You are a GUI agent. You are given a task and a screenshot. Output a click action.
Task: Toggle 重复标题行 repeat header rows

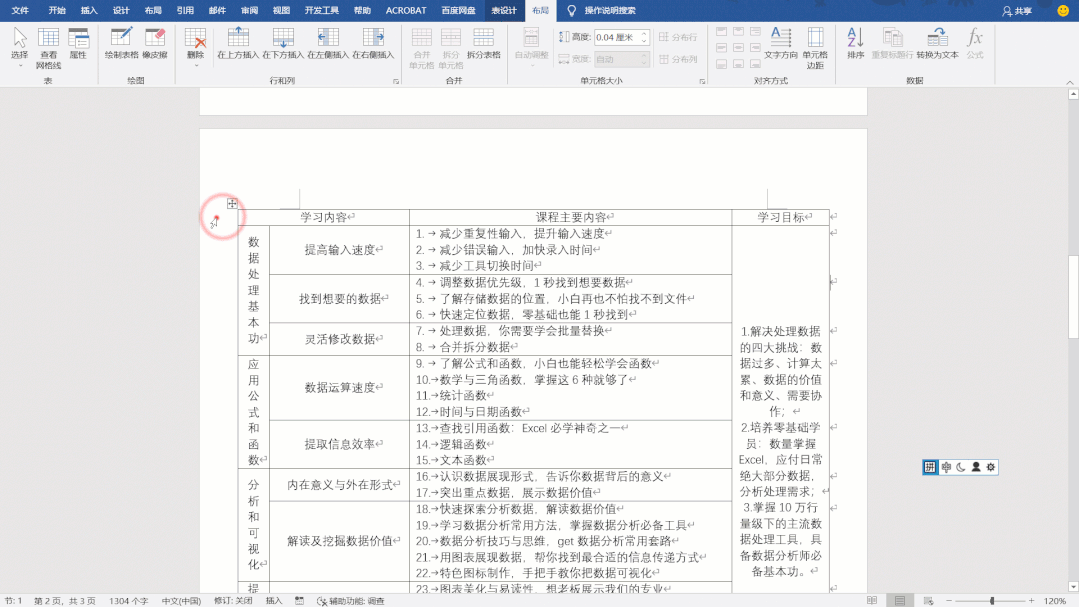[893, 43]
